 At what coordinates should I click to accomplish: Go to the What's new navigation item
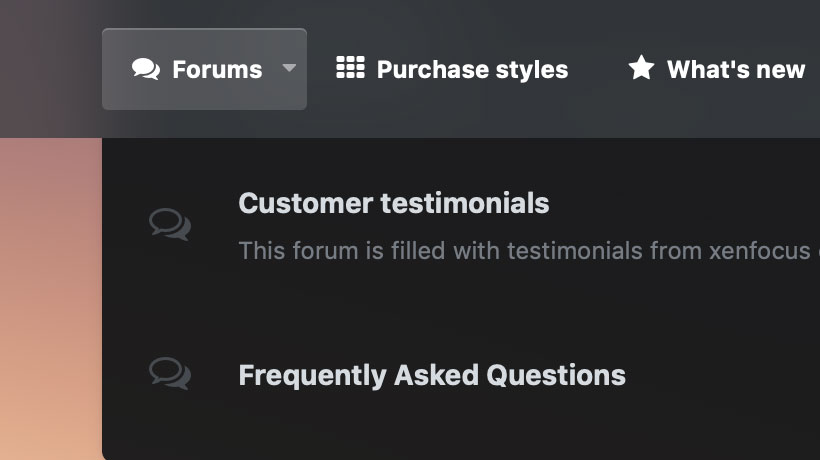click(x=735, y=70)
